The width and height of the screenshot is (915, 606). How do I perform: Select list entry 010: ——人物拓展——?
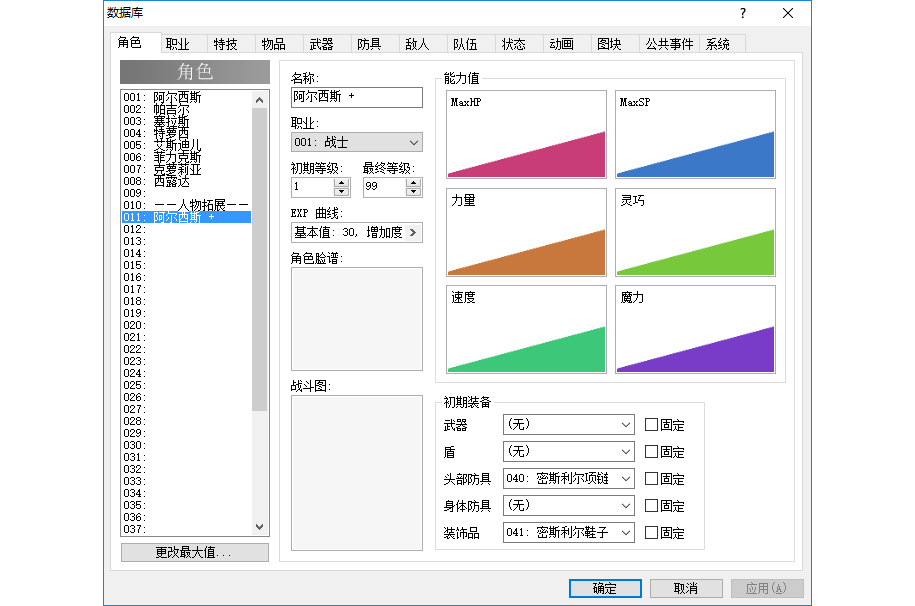coord(187,205)
